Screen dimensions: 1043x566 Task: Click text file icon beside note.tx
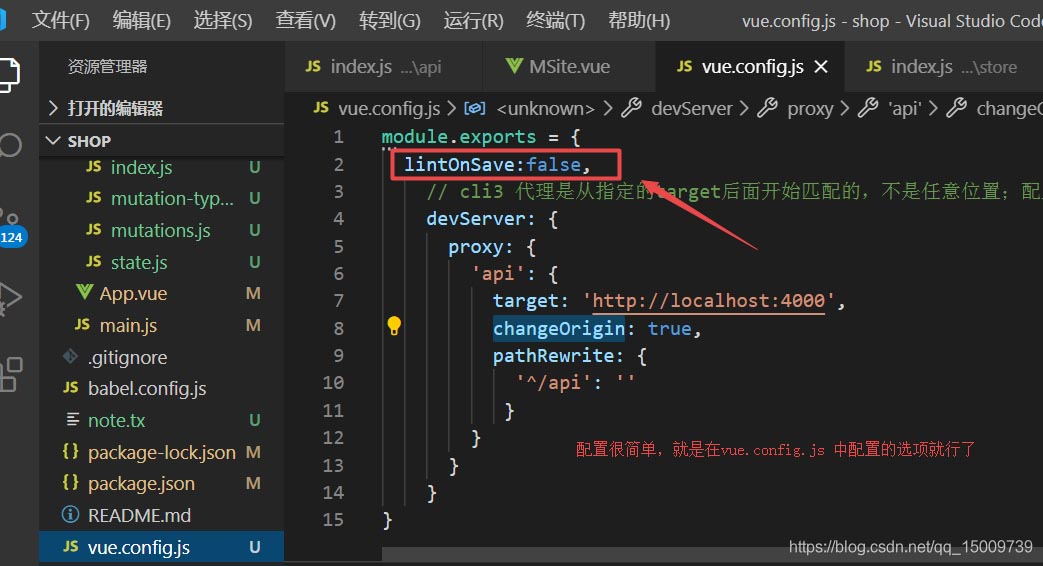pyautogui.click(x=73, y=419)
